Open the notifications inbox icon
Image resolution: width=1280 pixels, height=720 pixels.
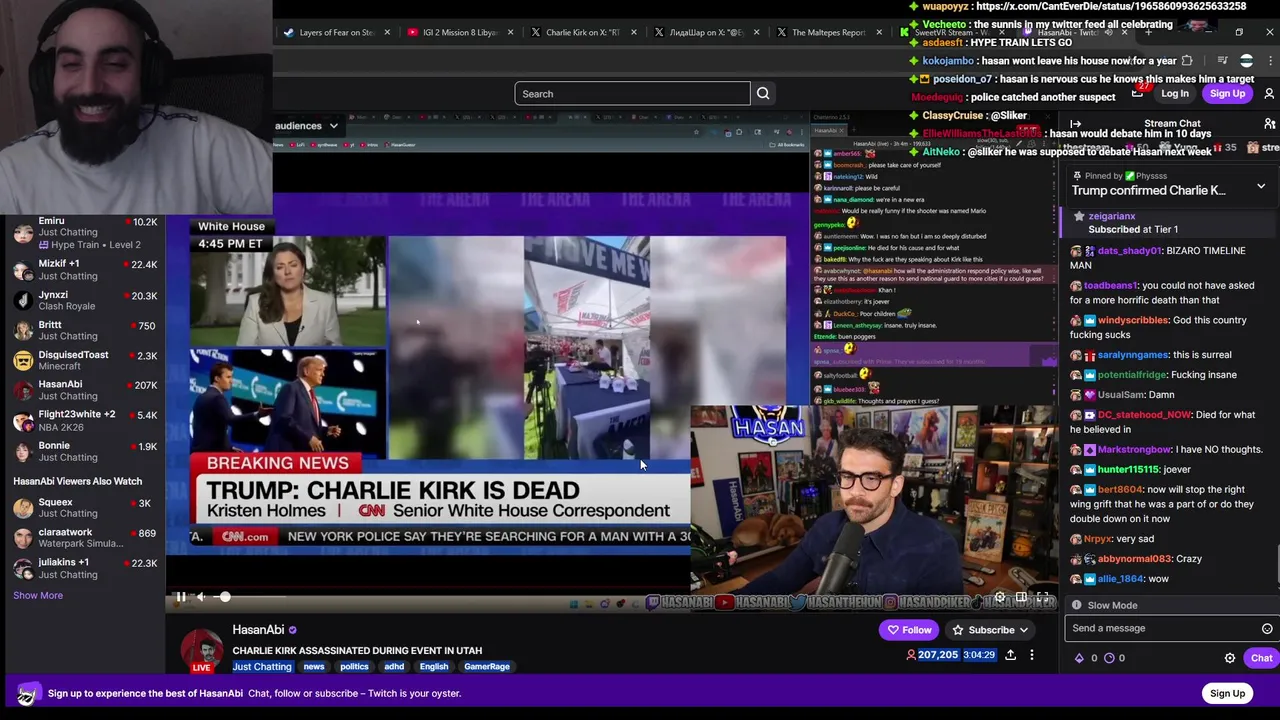click(x=1138, y=93)
